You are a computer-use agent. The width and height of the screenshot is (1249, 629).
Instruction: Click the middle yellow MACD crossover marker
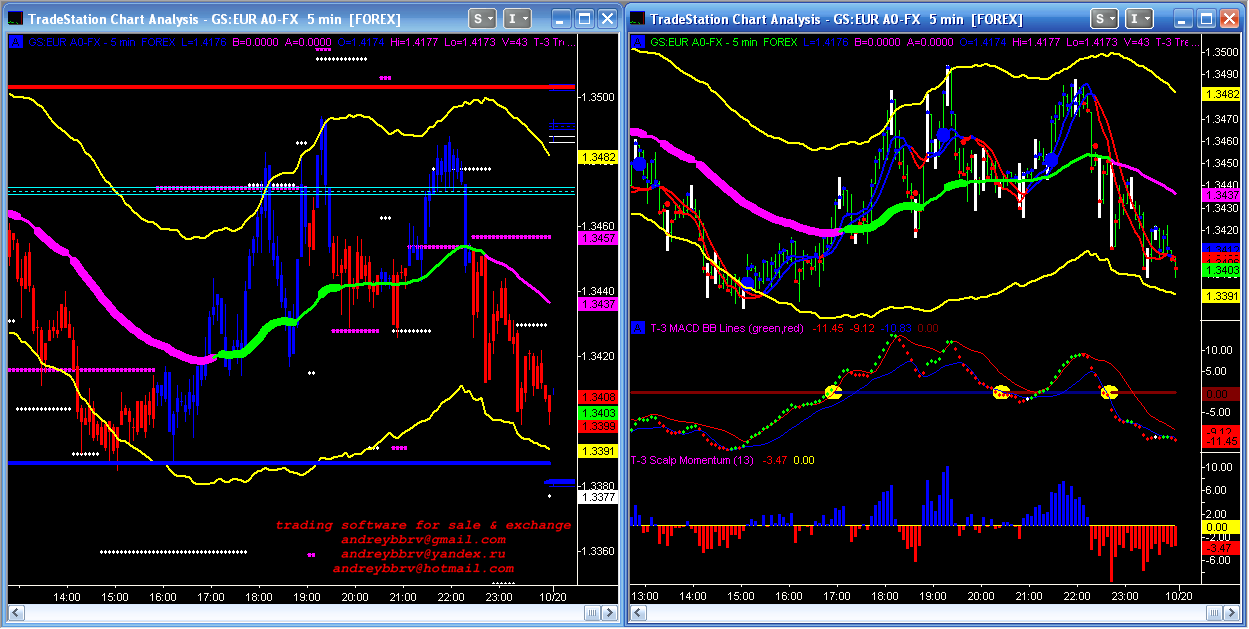pos(1000,392)
